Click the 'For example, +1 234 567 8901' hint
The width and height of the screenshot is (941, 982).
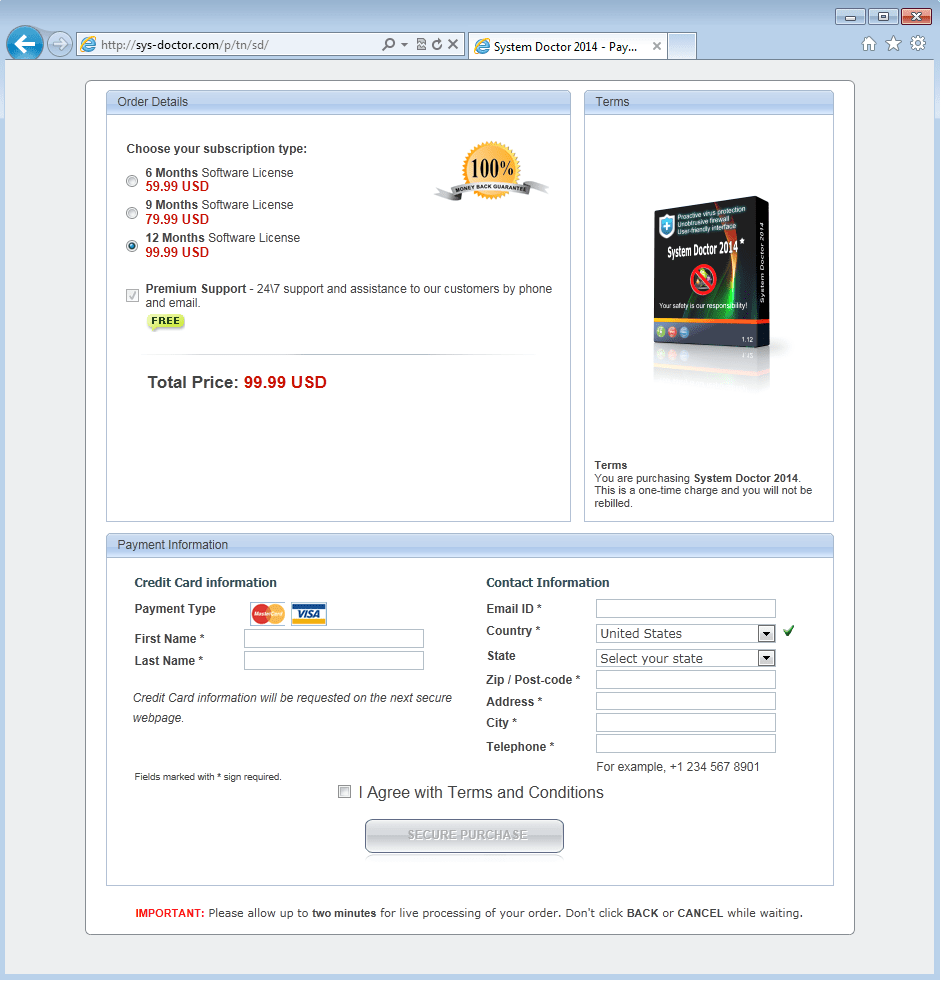coord(677,767)
